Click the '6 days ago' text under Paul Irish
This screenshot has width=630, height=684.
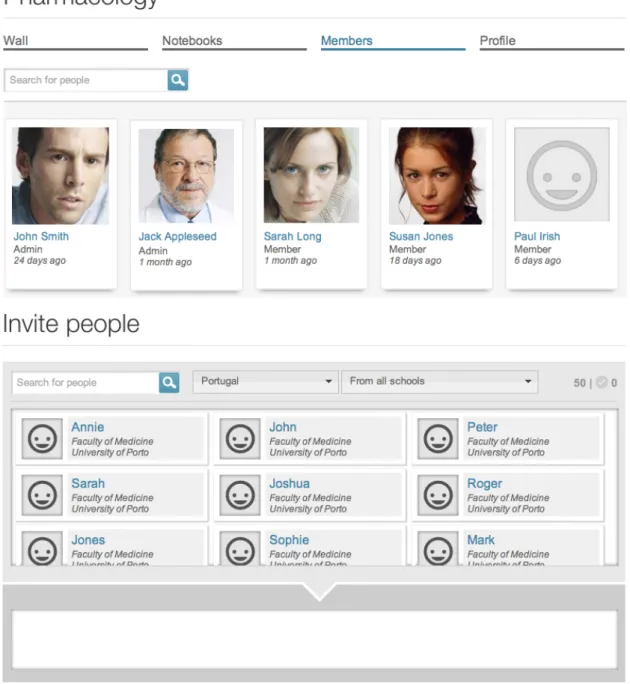point(538,260)
